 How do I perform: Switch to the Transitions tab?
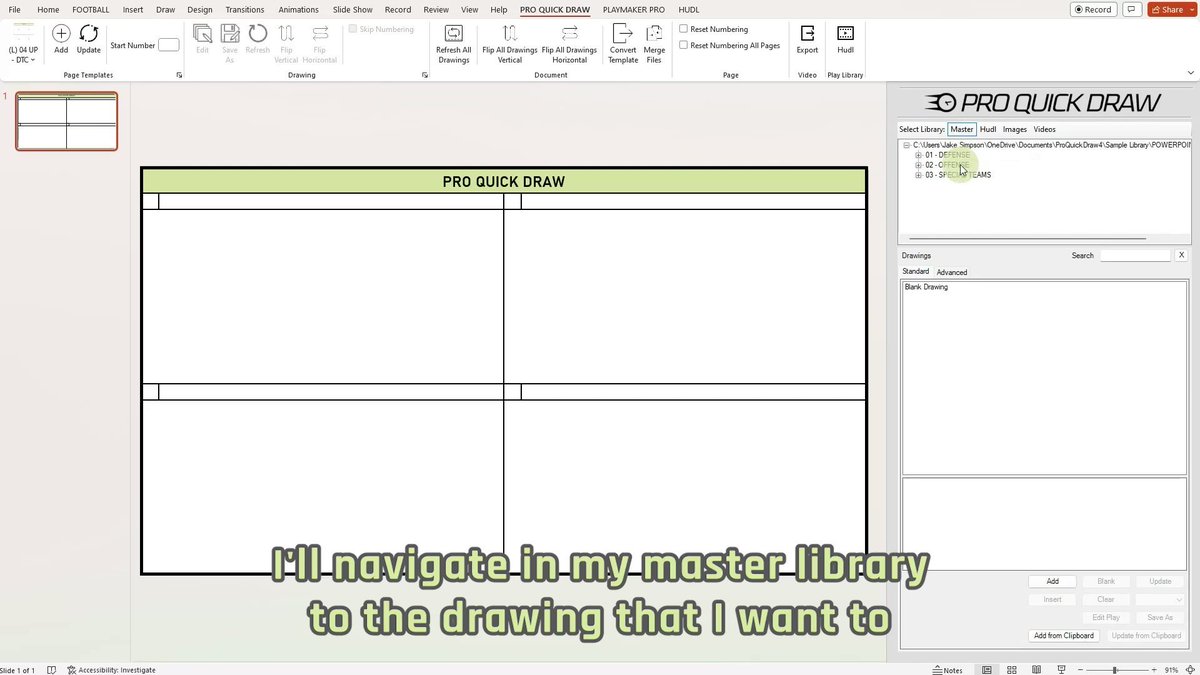click(x=245, y=9)
